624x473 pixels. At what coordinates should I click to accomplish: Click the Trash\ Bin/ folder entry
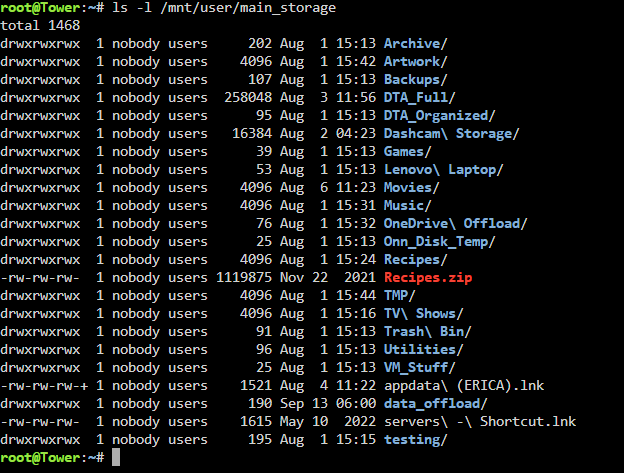(427, 331)
